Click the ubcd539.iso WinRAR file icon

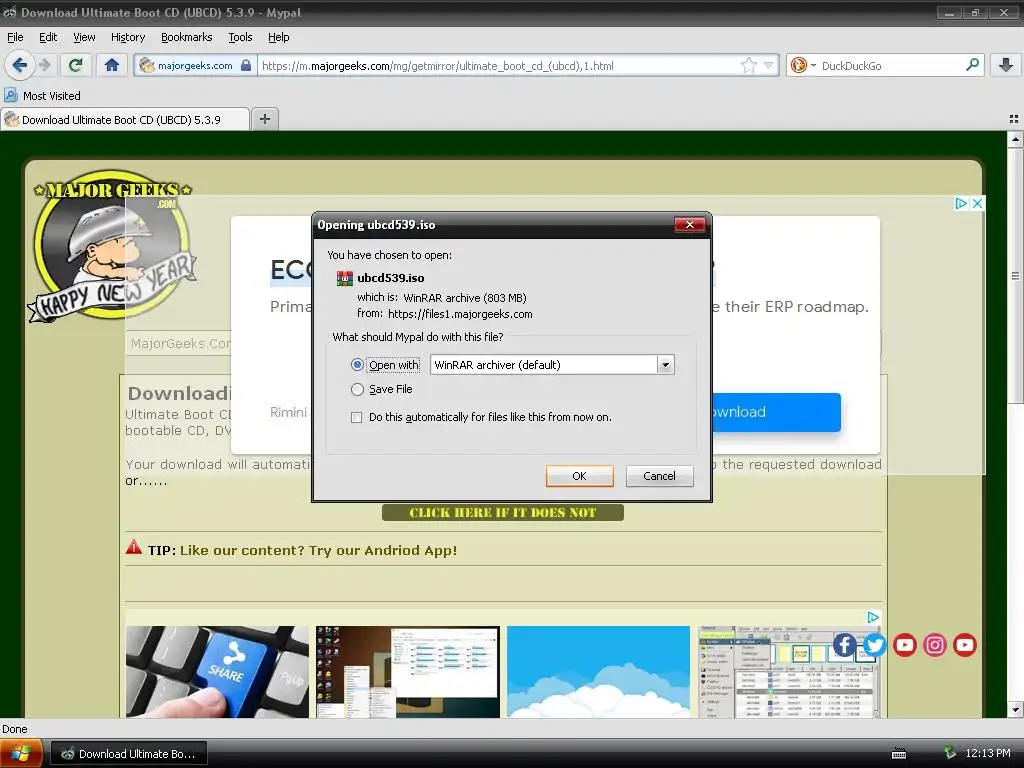[344, 278]
